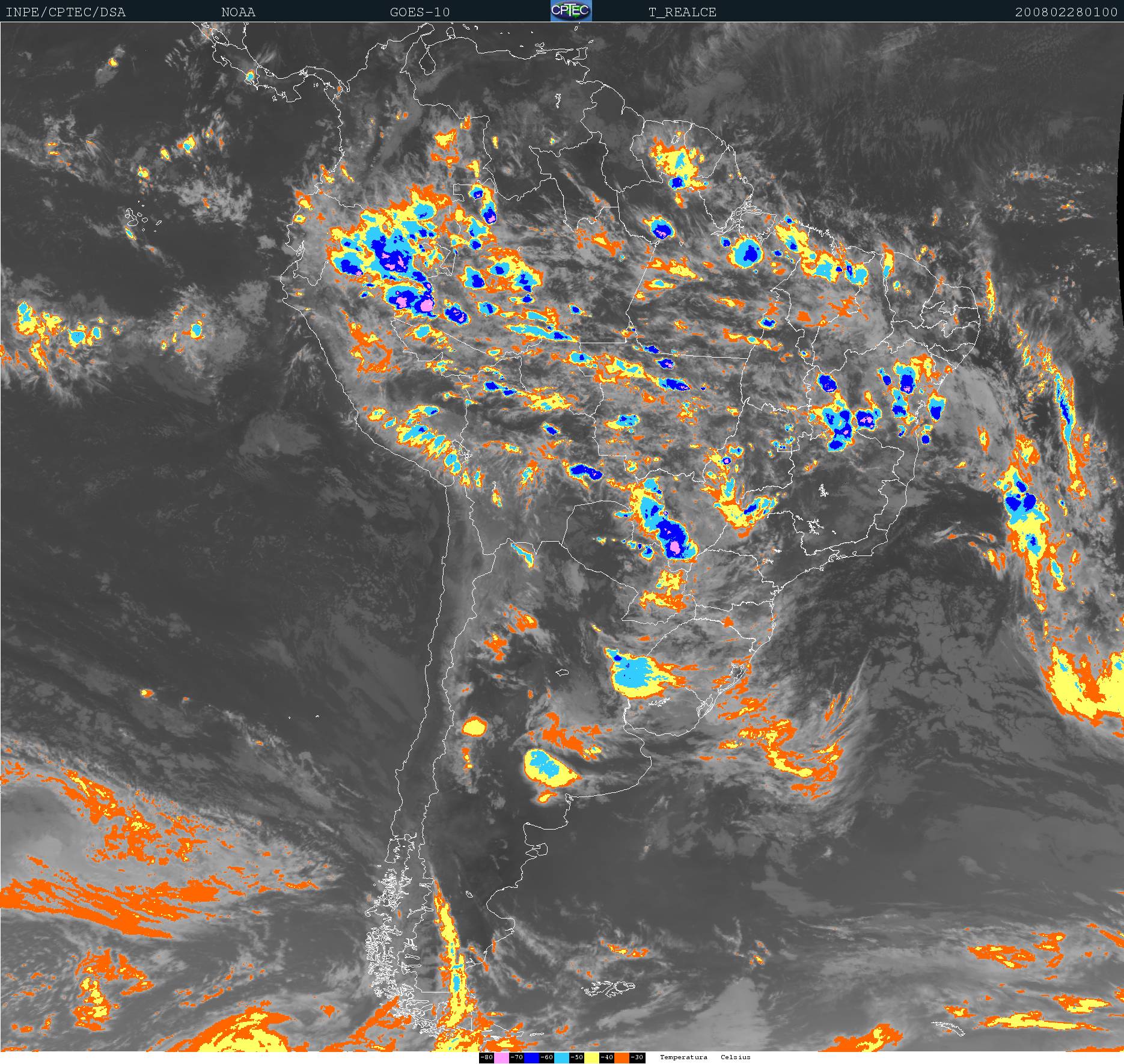Click the -30 legend value
This screenshot has height=1064, width=1124.
(637, 1057)
